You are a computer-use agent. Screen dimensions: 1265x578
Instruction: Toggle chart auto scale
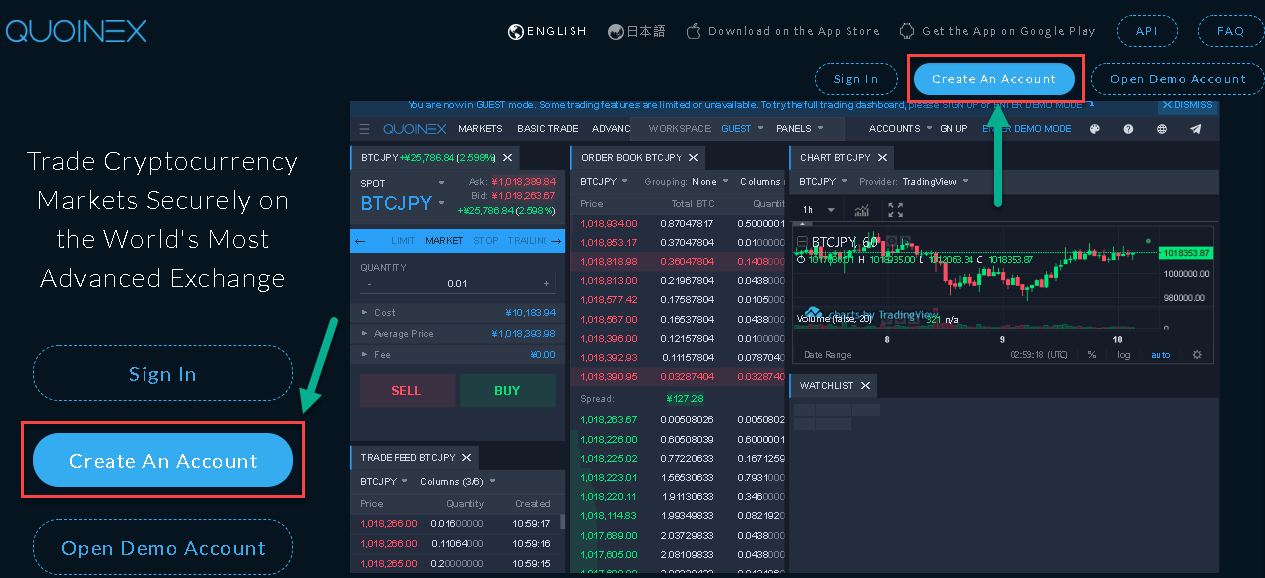click(1161, 355)
